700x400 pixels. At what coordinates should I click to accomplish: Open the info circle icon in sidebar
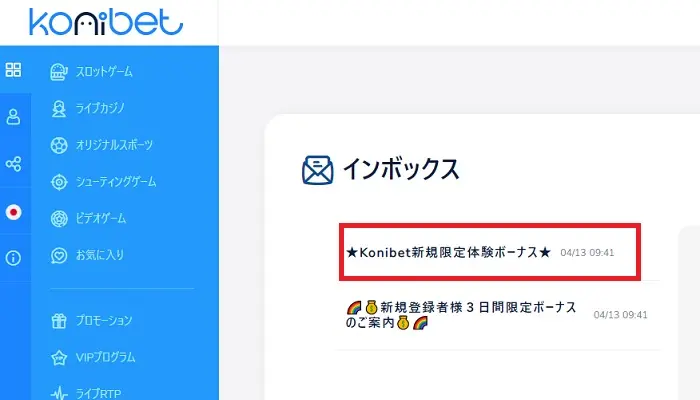point(13,258)
